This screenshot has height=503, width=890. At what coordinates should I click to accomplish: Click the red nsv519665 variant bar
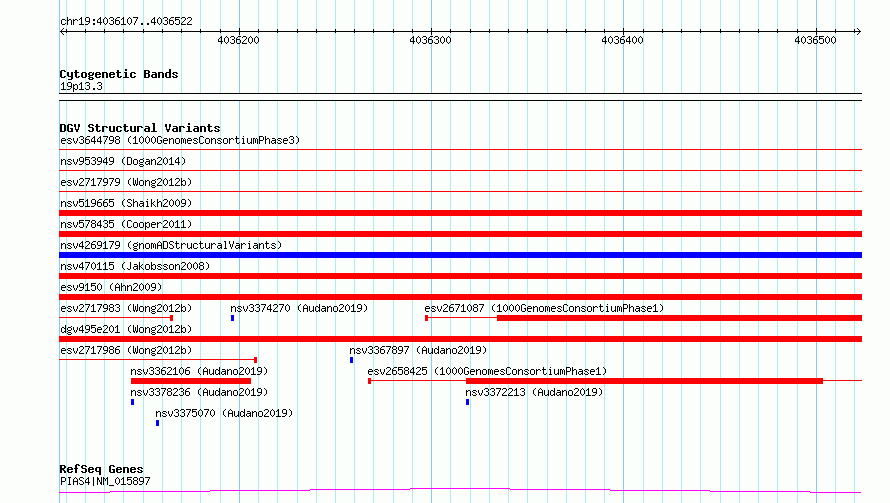tap(460, 213)
